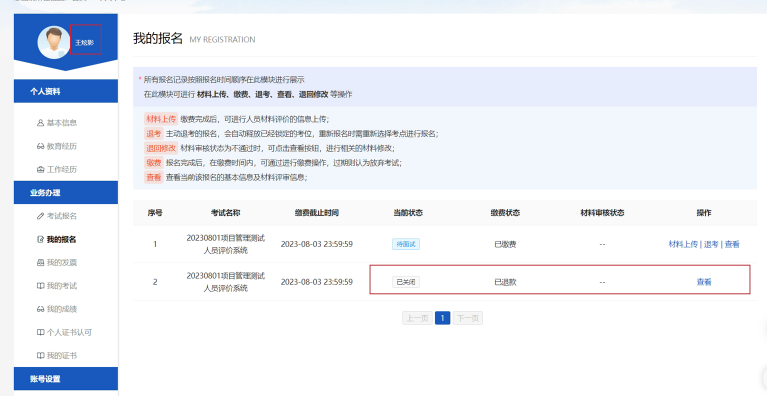Click the 序号 column header
Image resolution: width=767 pixels, height=396 pixels.
155,213
